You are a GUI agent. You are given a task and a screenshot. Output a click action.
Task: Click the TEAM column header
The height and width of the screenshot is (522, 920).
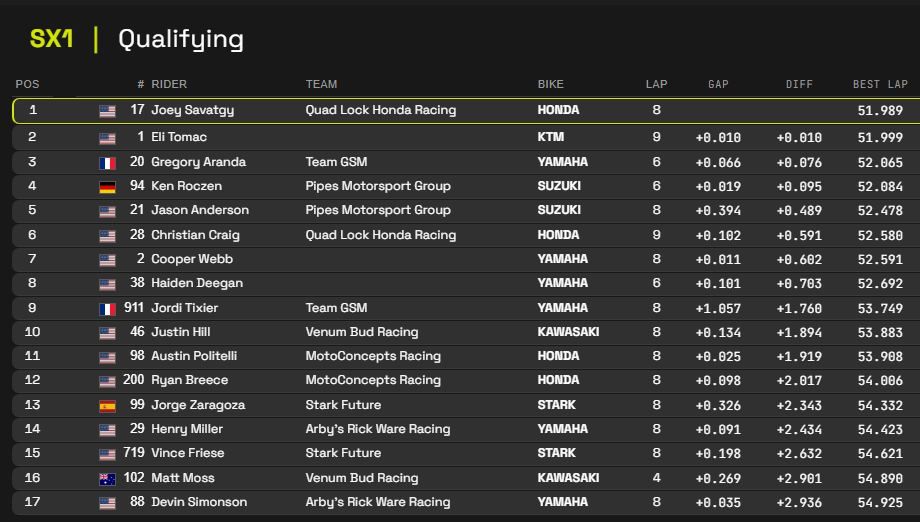321,84
